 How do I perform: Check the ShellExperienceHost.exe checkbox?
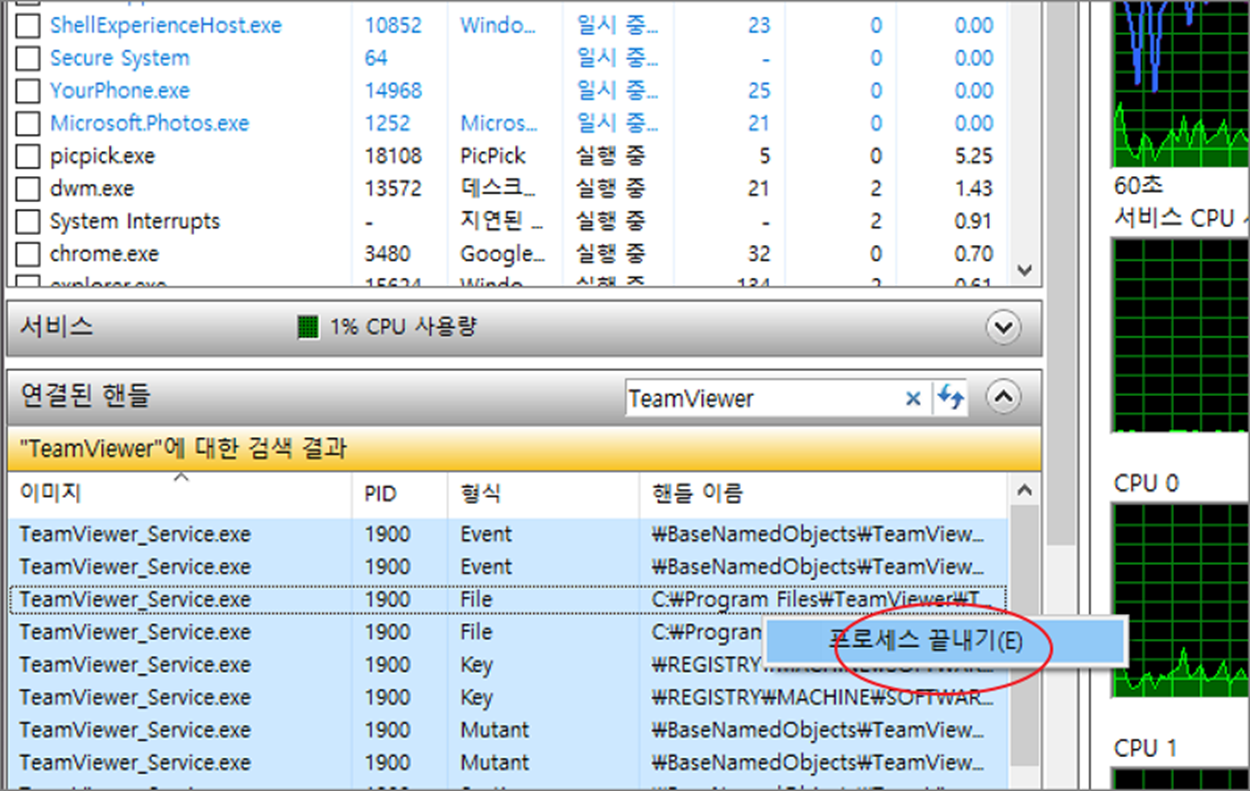pos(29,25)
